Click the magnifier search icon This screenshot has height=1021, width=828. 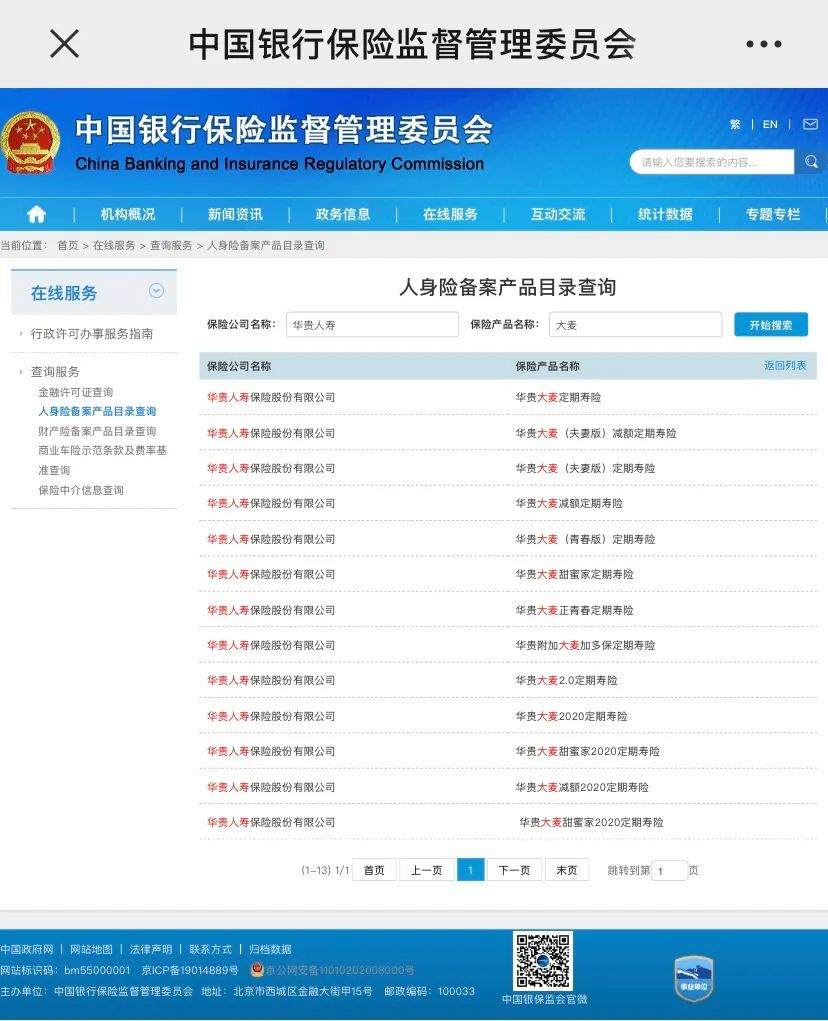(x=811, y=161)
